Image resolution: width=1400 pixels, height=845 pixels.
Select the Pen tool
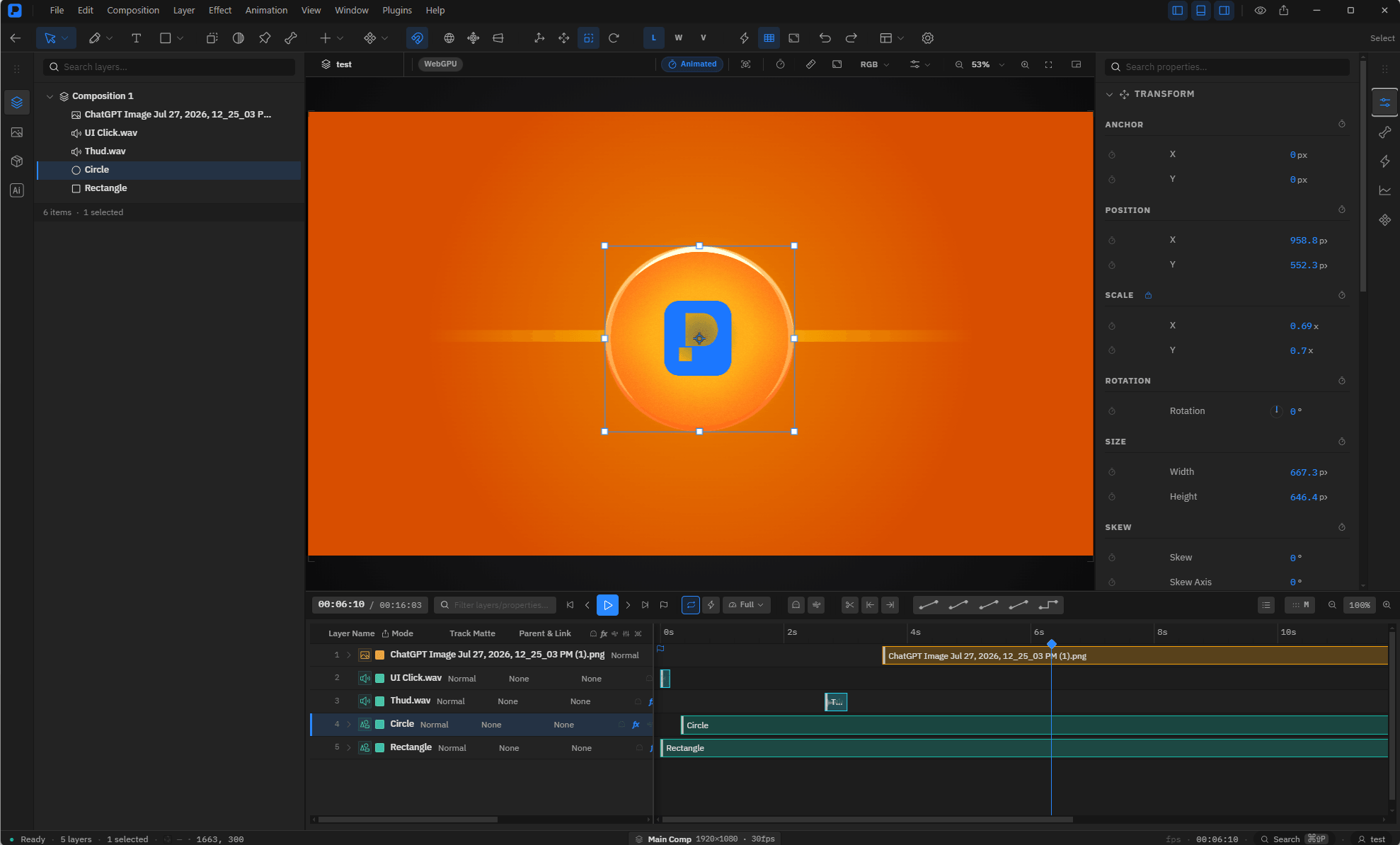[x=94, y=38]
